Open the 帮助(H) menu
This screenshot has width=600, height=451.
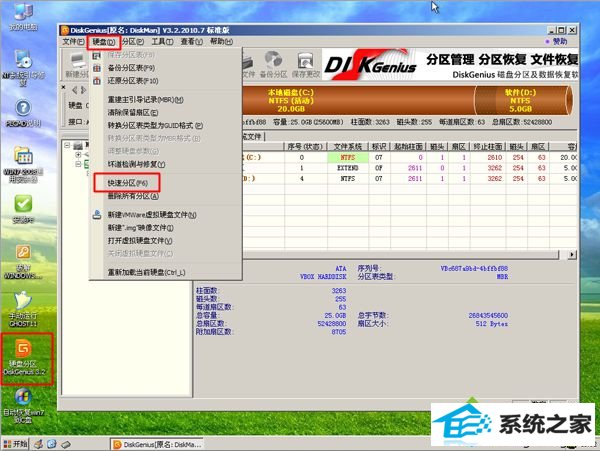pyautogui.click(x=221, y=42)
